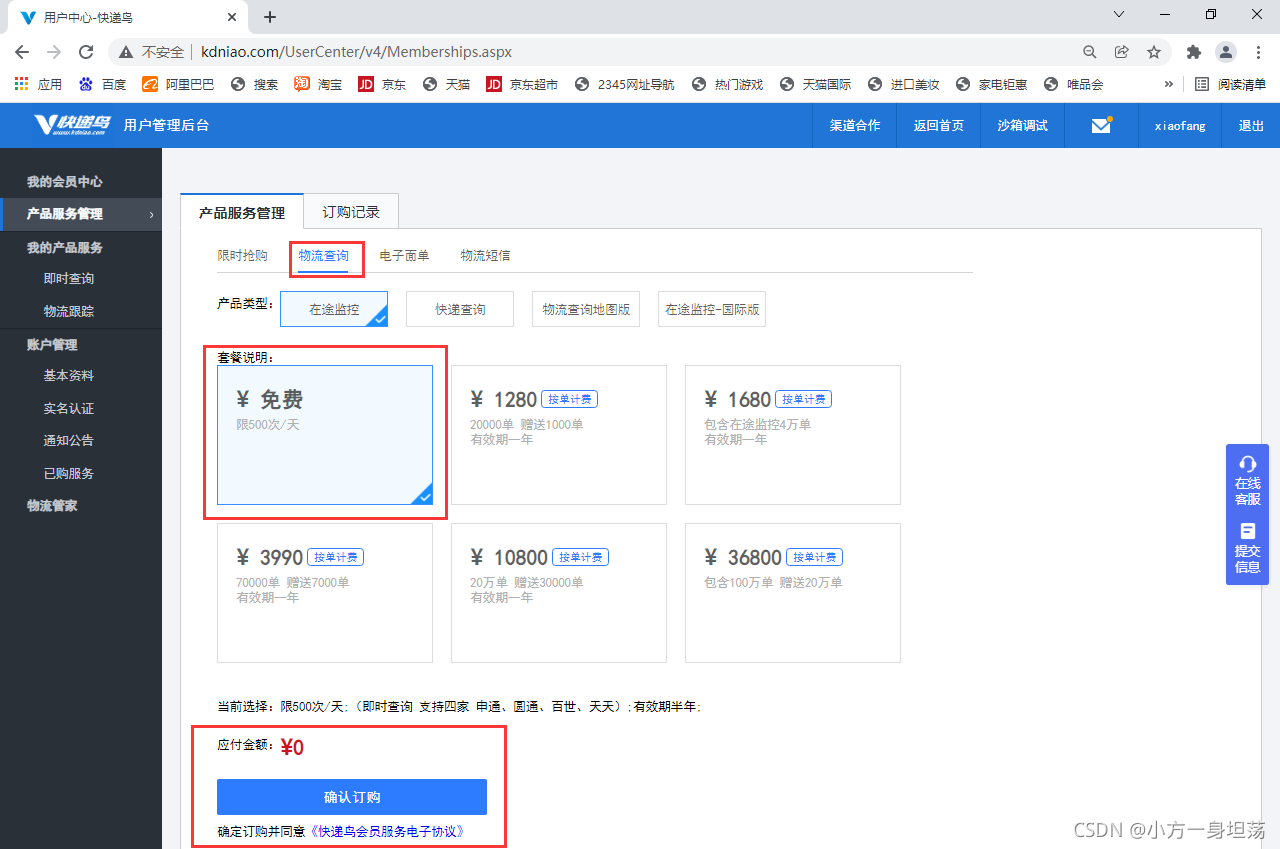The image size is (1280, 849).
Task: Select the ¥ 10800 plan card
Action: pyautogui.click(x=559, y=593)
